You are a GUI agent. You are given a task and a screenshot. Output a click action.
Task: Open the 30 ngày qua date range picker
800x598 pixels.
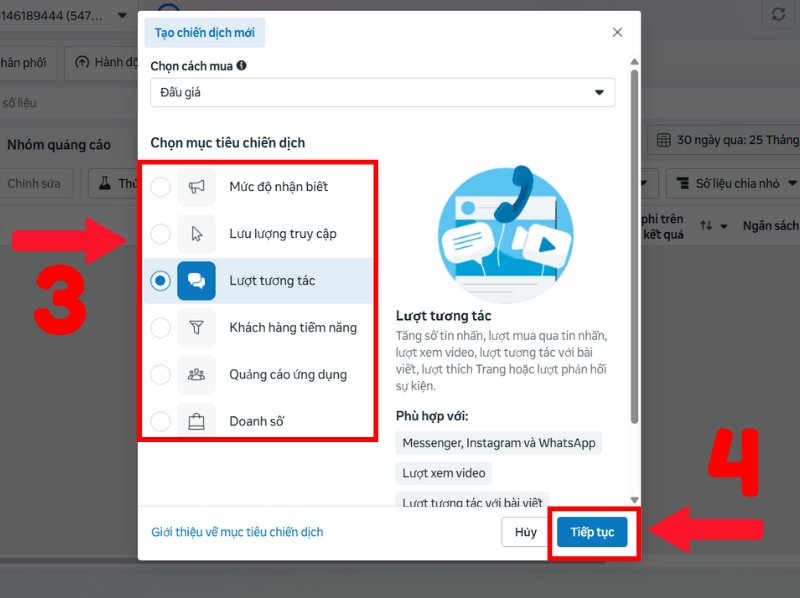pyautogui.click(x=724, y=140)
